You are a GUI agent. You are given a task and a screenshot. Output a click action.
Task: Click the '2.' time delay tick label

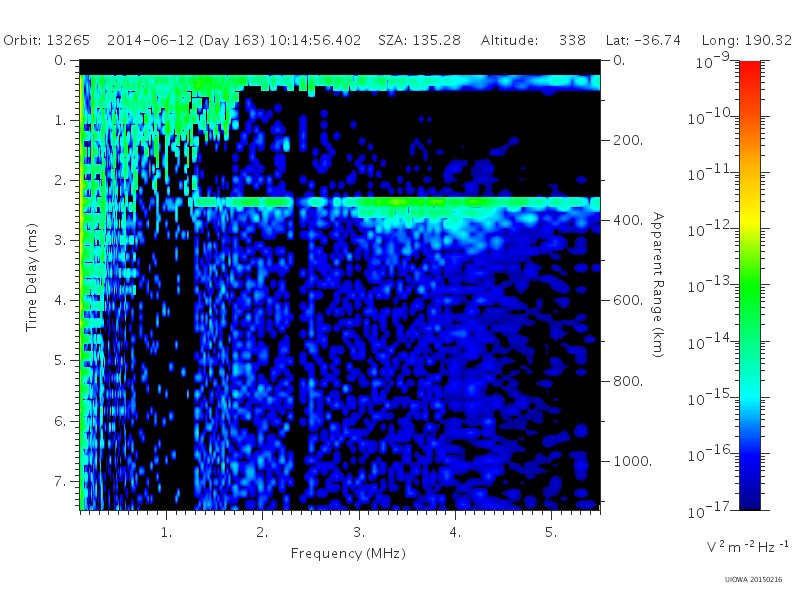tap(61, 181)
